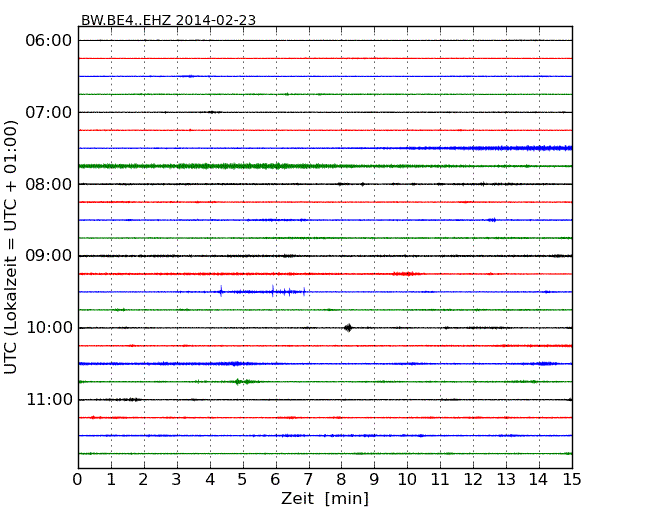Click the x-axis label Zeit [min]
This screenshot has width=650, height=520.
pos(325,499)
